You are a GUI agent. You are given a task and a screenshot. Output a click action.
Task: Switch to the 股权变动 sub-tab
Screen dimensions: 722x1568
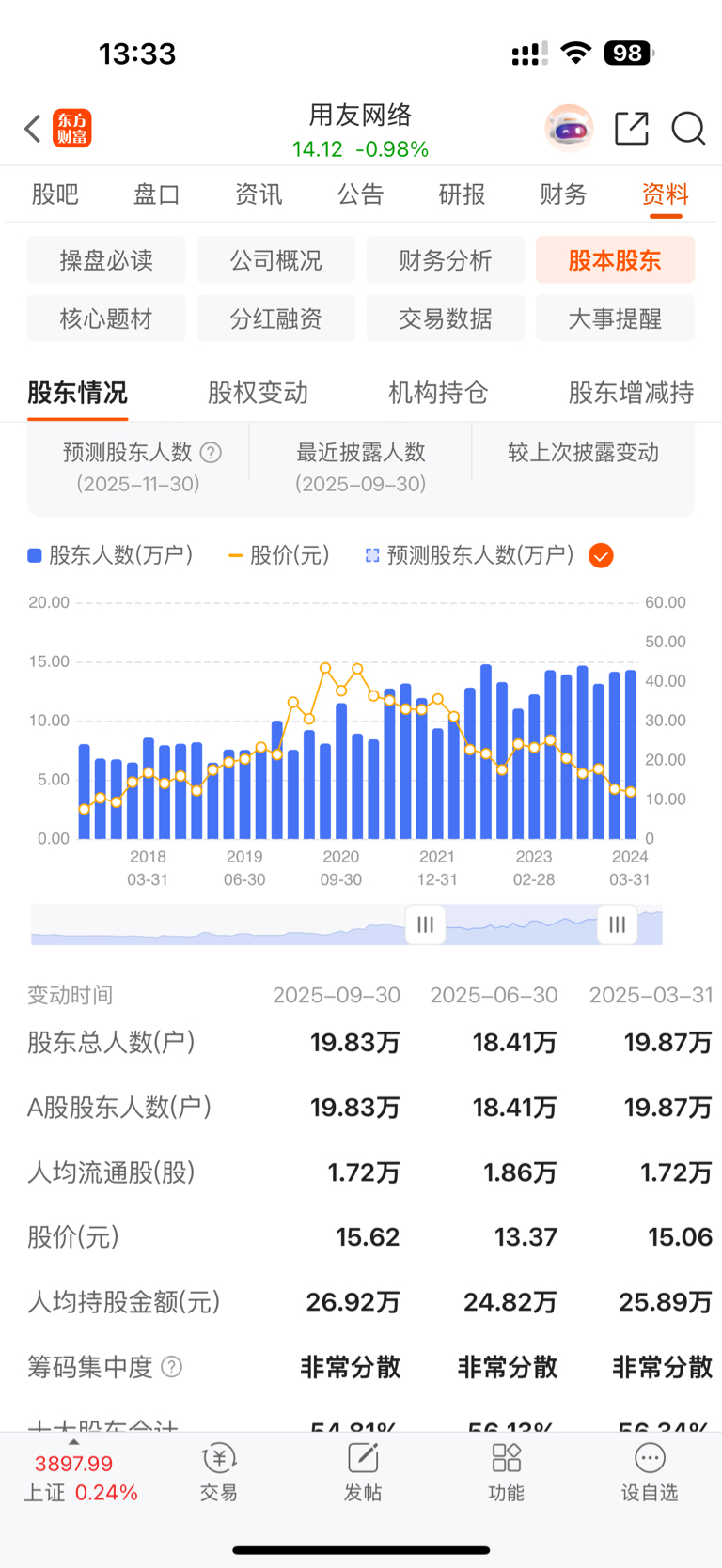[258, 393]
